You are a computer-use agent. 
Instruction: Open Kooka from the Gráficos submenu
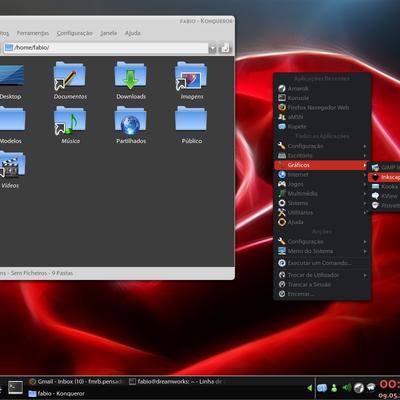(x=385, y=187)
